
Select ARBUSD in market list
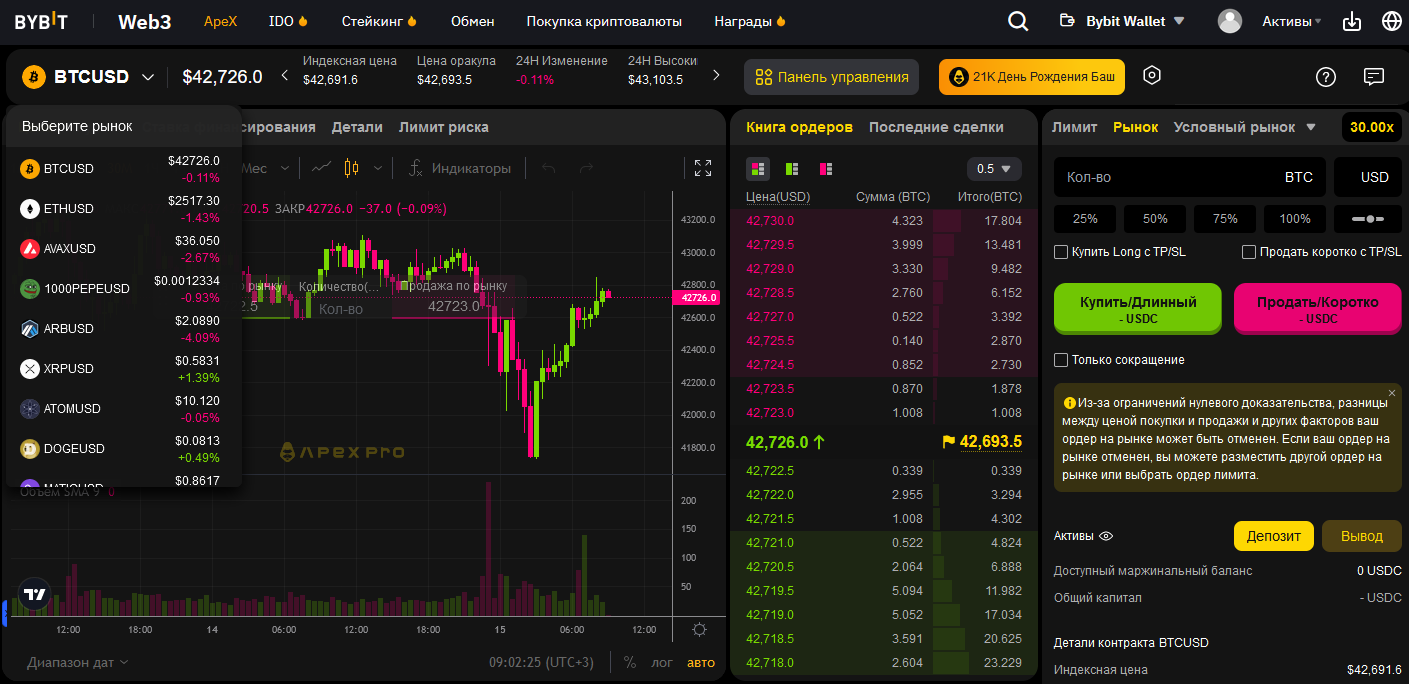click(x=124, y=329)
